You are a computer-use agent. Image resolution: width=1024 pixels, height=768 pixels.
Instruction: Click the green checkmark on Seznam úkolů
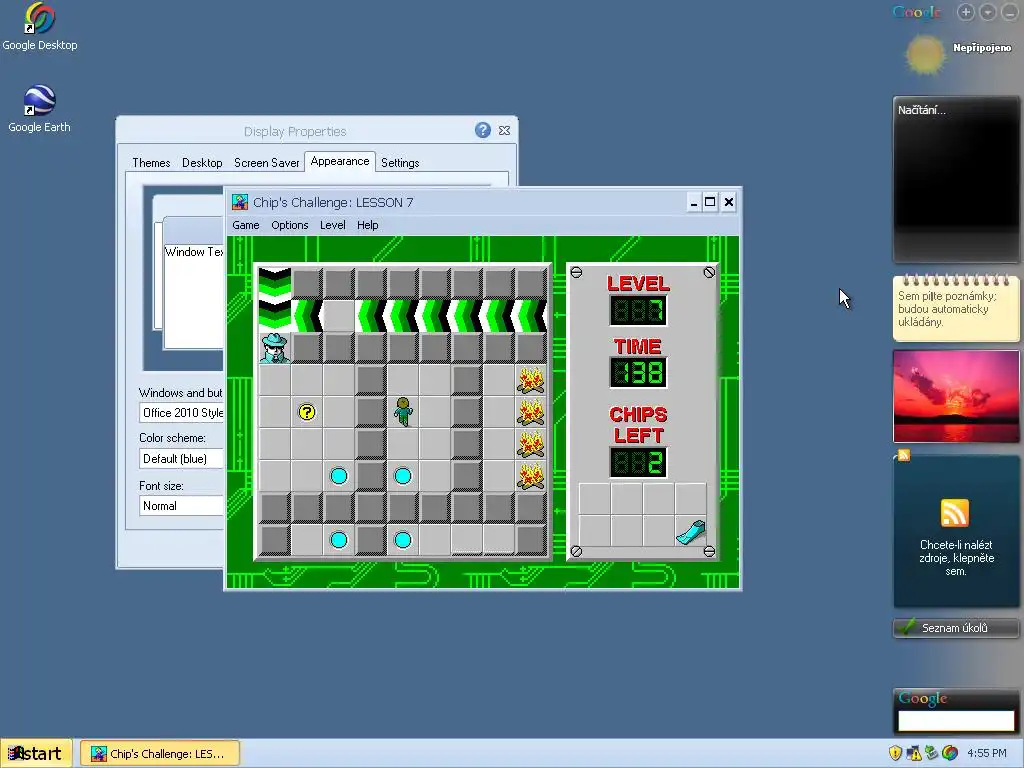[906, 628]
